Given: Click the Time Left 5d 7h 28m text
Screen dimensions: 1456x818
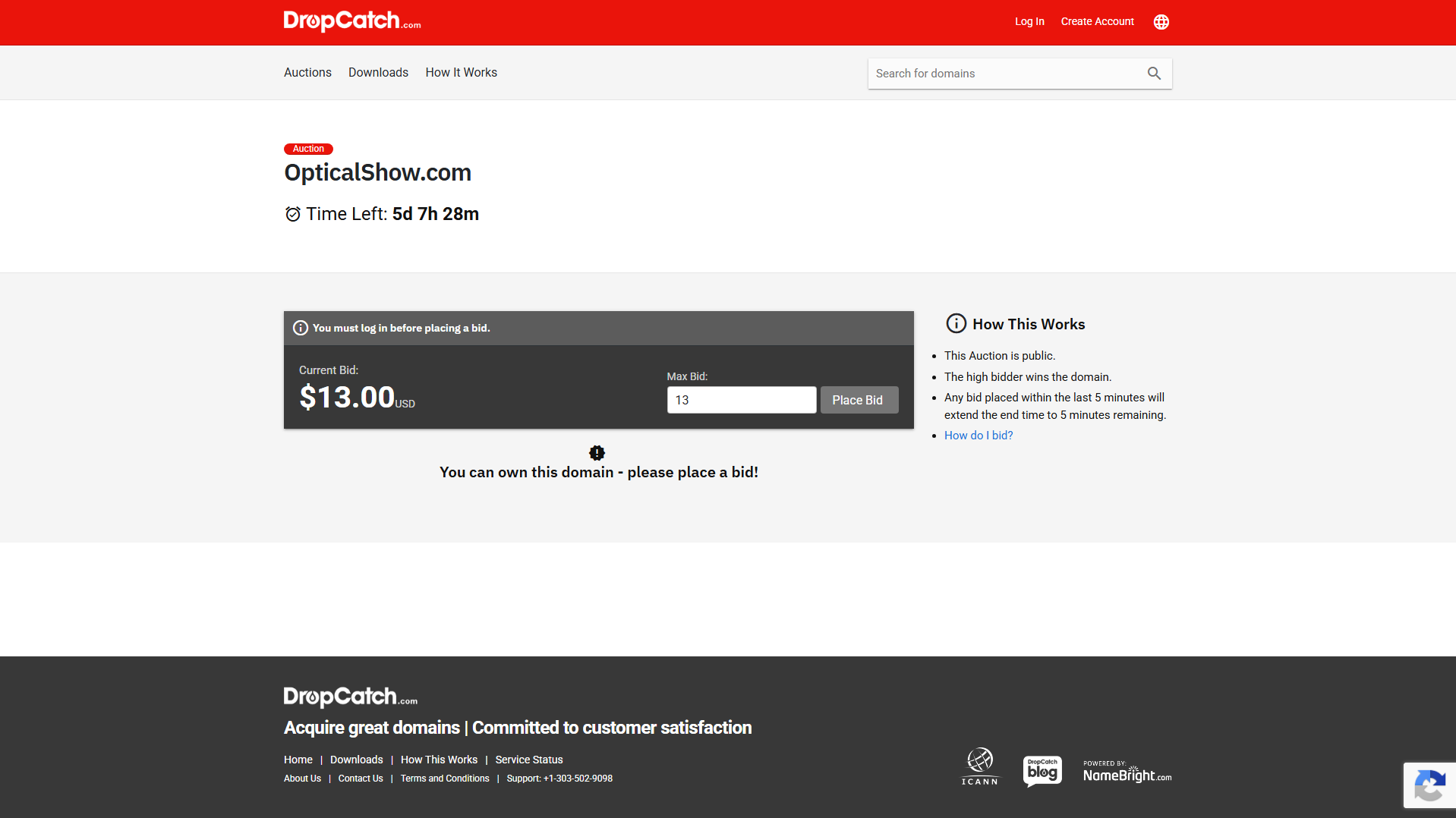Looking at the screenshot, I should (392, 214).
